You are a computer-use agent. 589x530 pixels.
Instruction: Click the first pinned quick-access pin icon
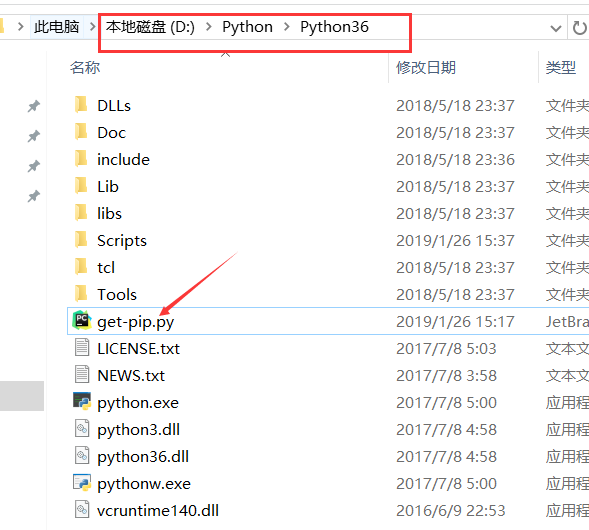click(x=33, y=106)
